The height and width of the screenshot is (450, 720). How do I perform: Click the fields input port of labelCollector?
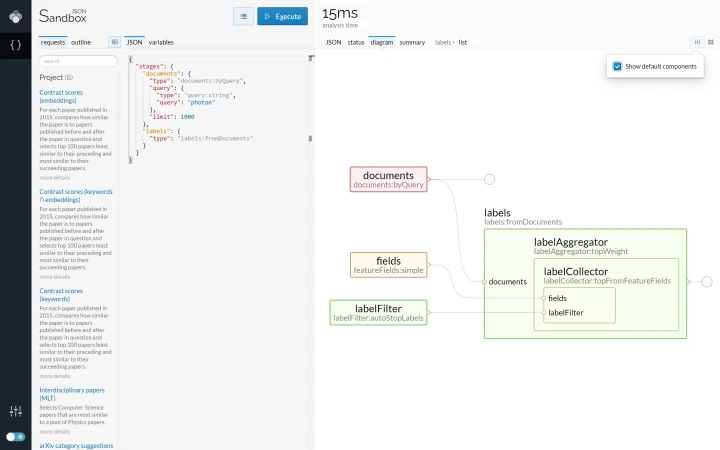pyautogui.click(x=544, y=298)
